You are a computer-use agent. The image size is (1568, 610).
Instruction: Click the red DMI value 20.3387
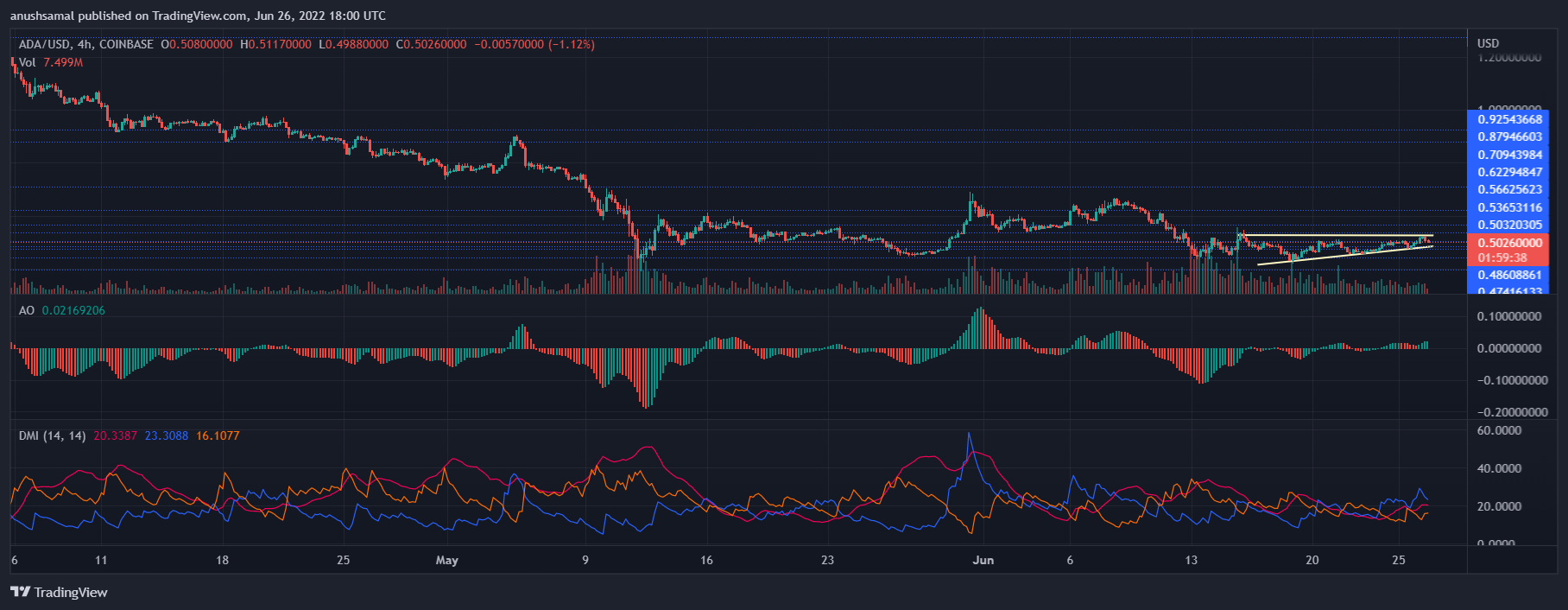coord(115,435)
